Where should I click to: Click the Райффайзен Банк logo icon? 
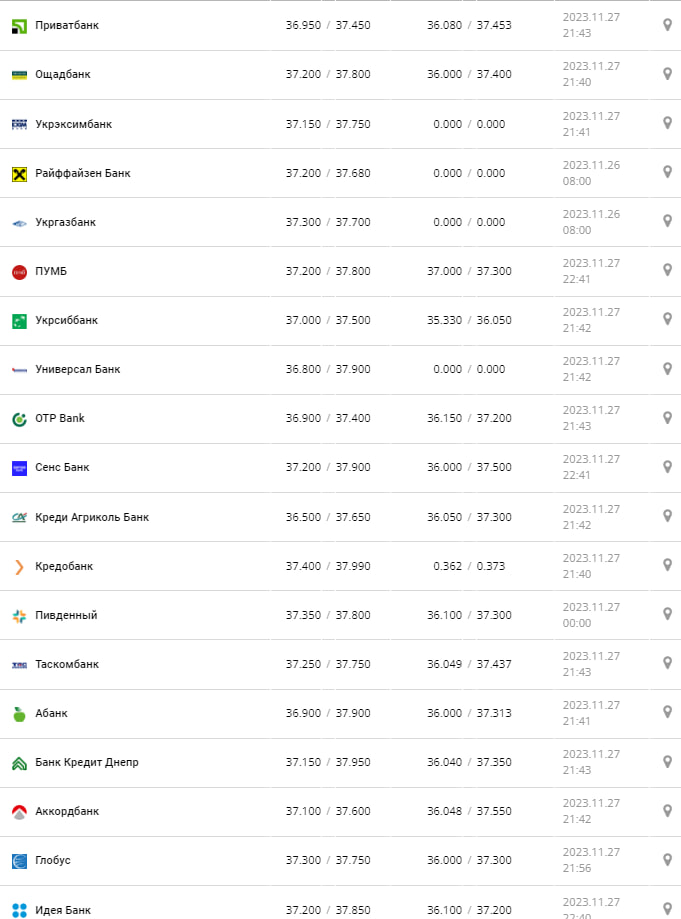(x=19, y=174)
